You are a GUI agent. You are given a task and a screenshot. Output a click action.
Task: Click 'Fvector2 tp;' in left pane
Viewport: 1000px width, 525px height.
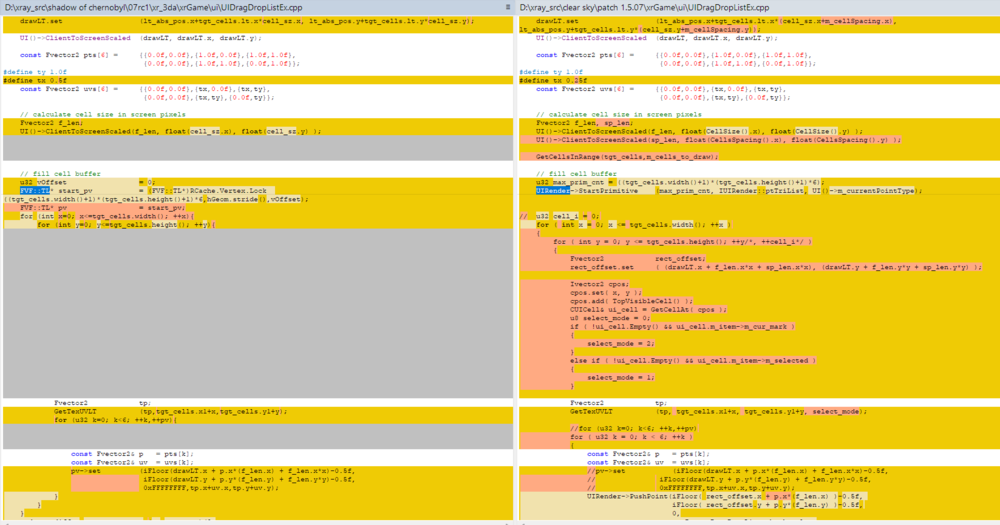(x=102, y=403)
